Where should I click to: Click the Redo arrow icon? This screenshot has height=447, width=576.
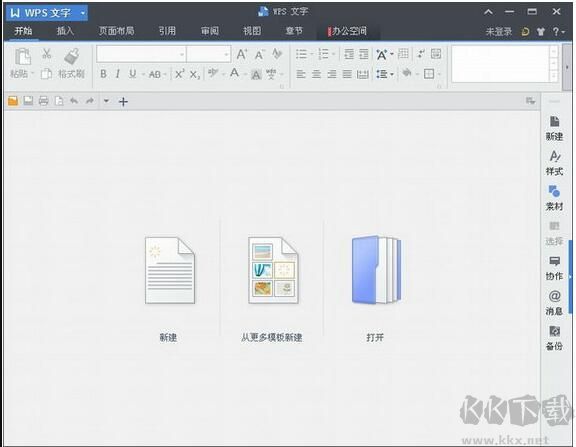90,101
